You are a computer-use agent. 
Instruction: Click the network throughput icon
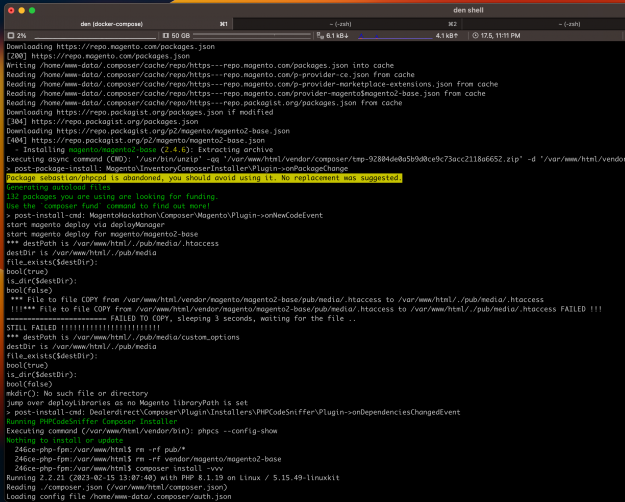click(x=322, y=35)
